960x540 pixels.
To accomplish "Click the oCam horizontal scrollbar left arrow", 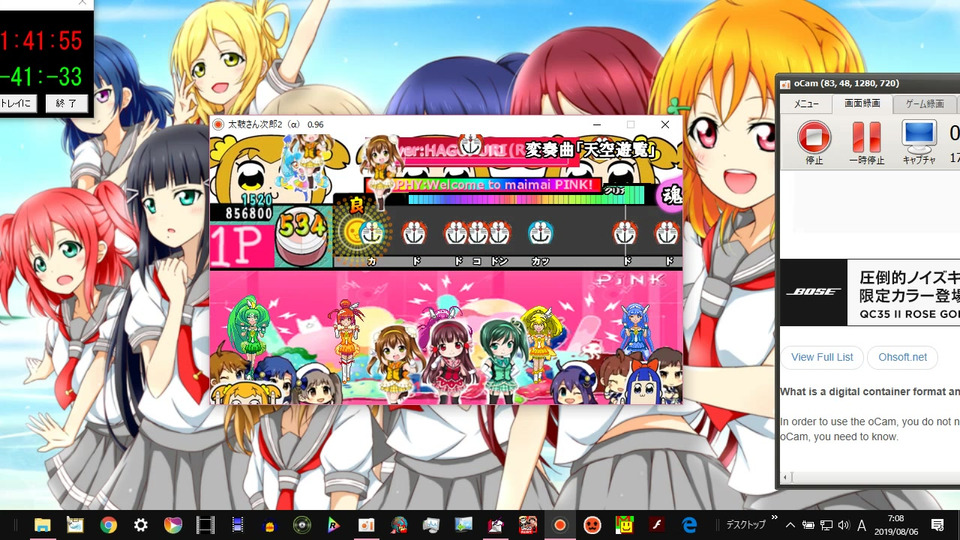I will (785, 477).
